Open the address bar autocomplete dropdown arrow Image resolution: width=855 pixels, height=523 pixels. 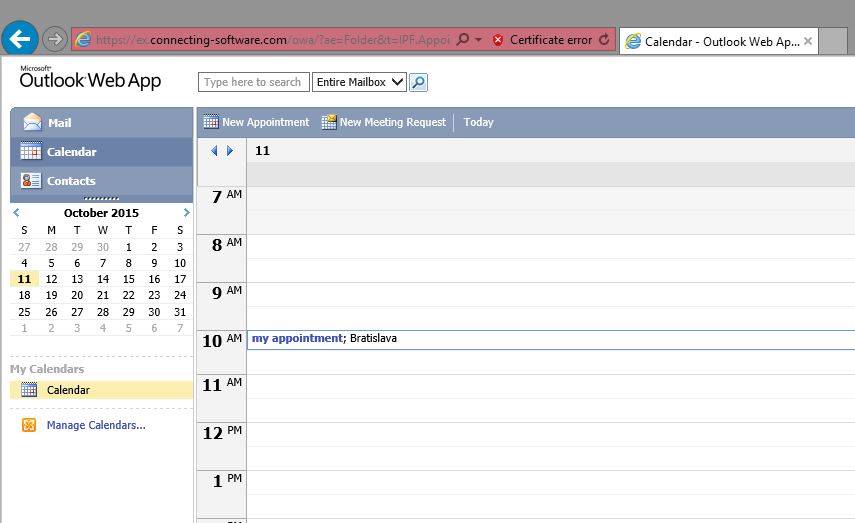(478, 40)
